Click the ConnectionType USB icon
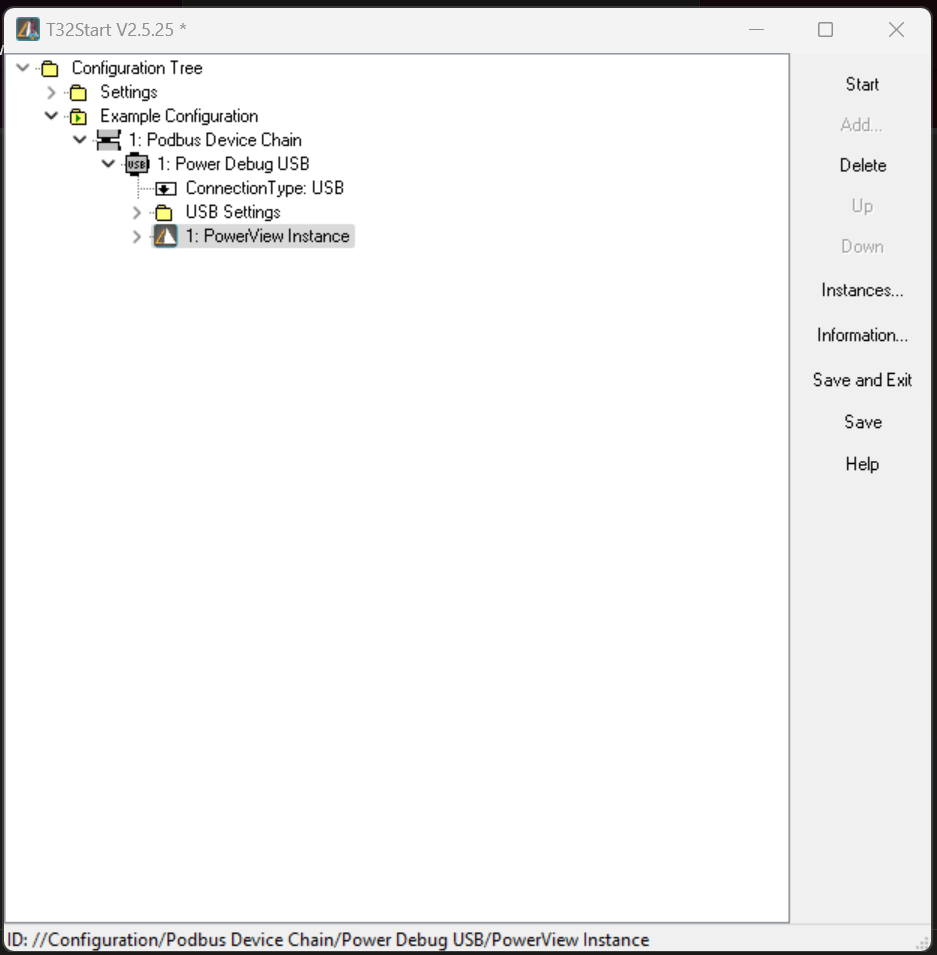 pos(164,188)
